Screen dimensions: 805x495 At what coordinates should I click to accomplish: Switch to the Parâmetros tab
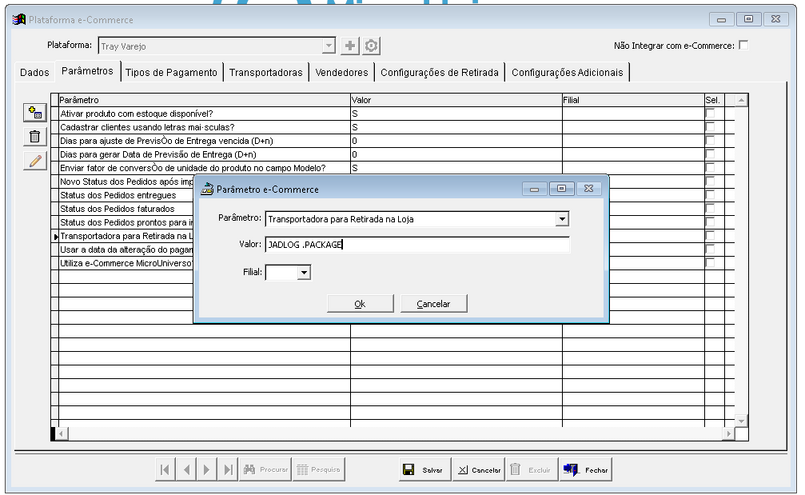pyautogui.click(x=87, y=71)
